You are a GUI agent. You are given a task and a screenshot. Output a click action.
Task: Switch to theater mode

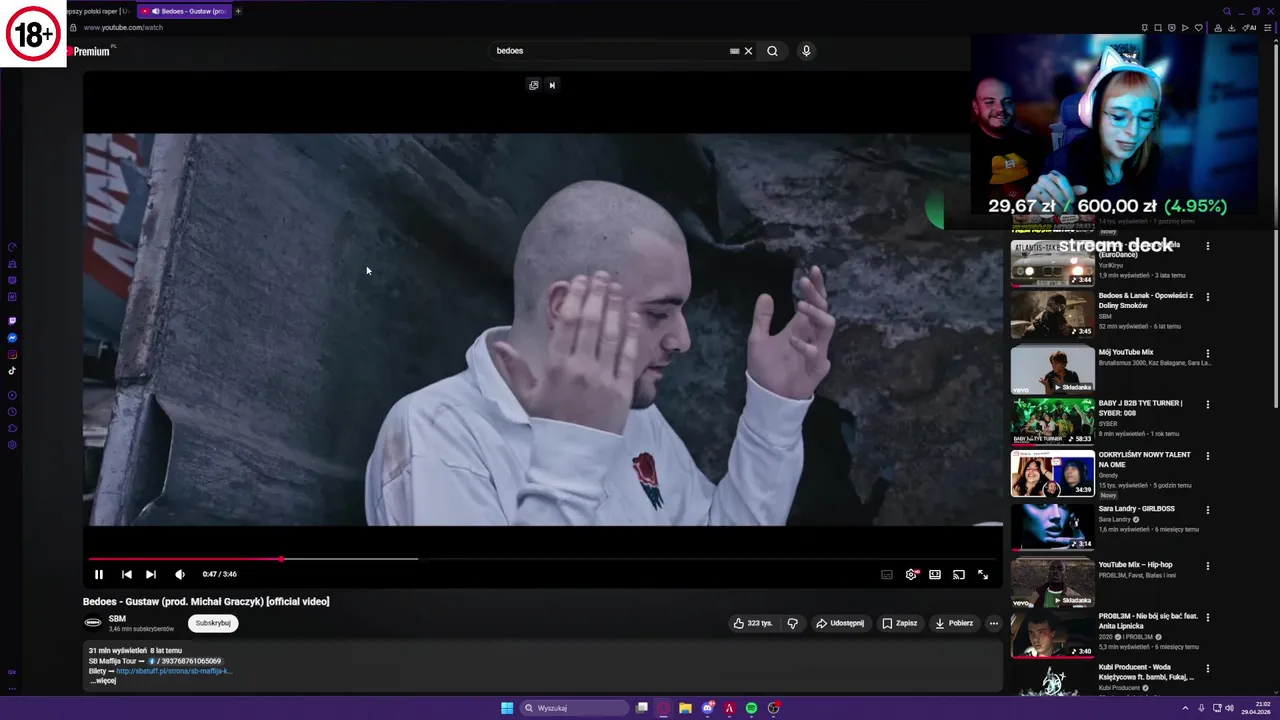point(935,574)
